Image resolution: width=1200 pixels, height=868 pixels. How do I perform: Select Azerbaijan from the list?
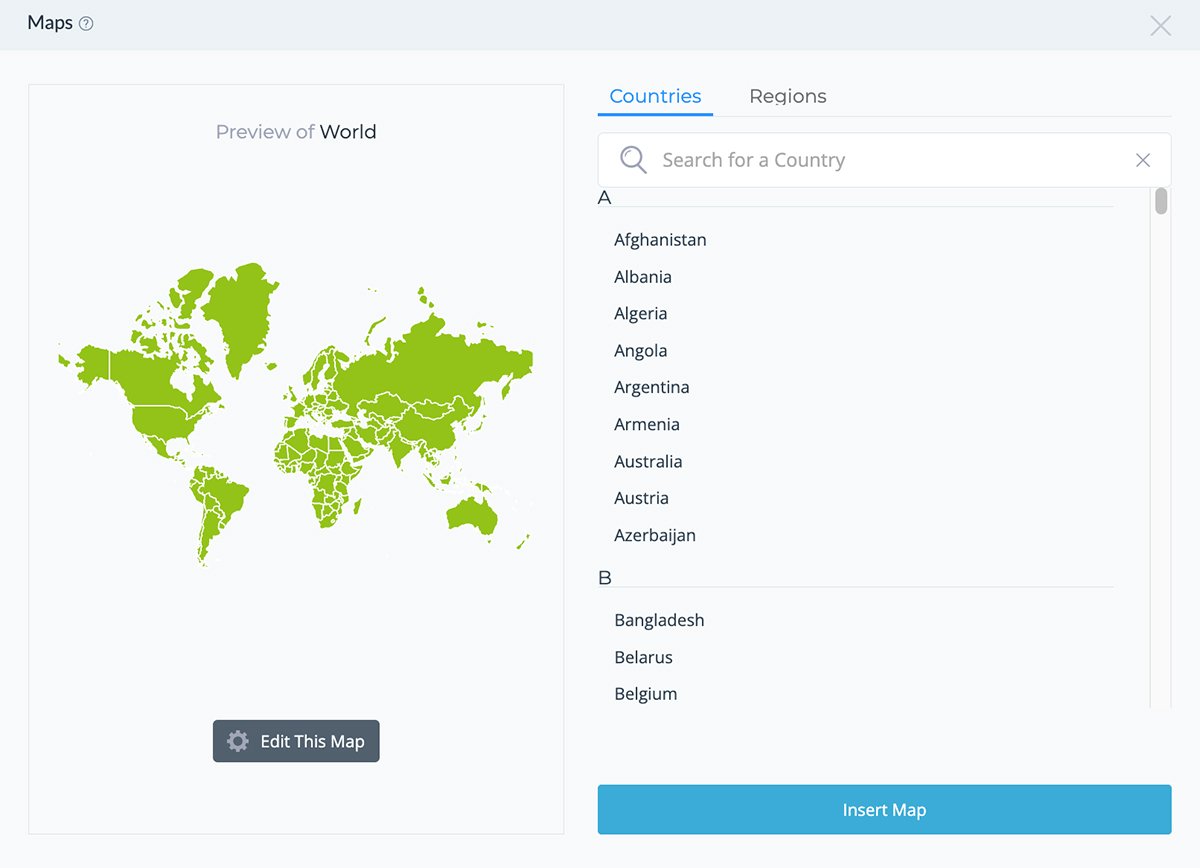tap(655, 535)
